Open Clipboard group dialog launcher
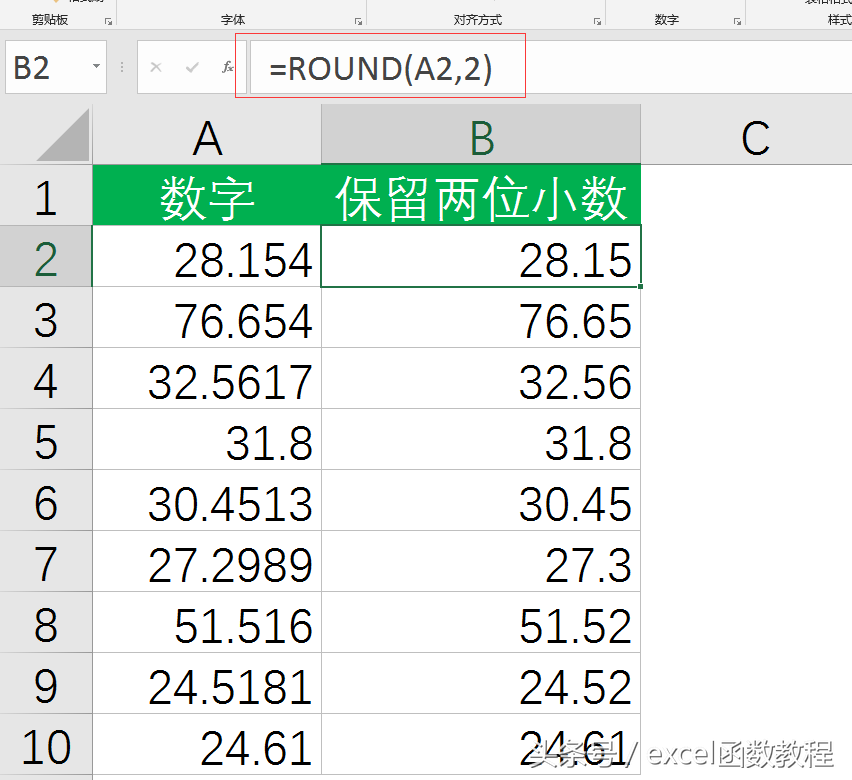This screenshot has height=780, width=852. click(108, 21)
